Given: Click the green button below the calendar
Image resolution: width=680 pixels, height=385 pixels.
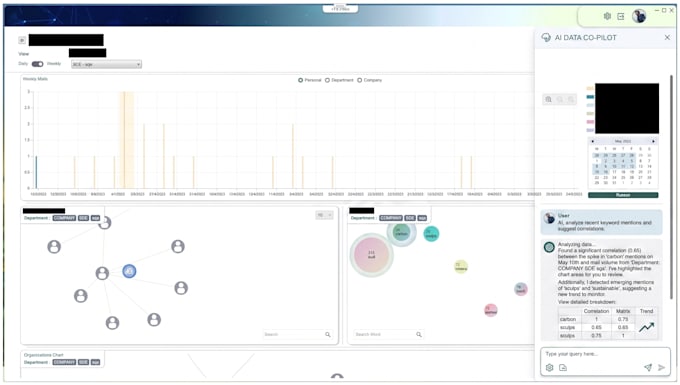Looking at the screenshot, I should (x=623, y=195).
